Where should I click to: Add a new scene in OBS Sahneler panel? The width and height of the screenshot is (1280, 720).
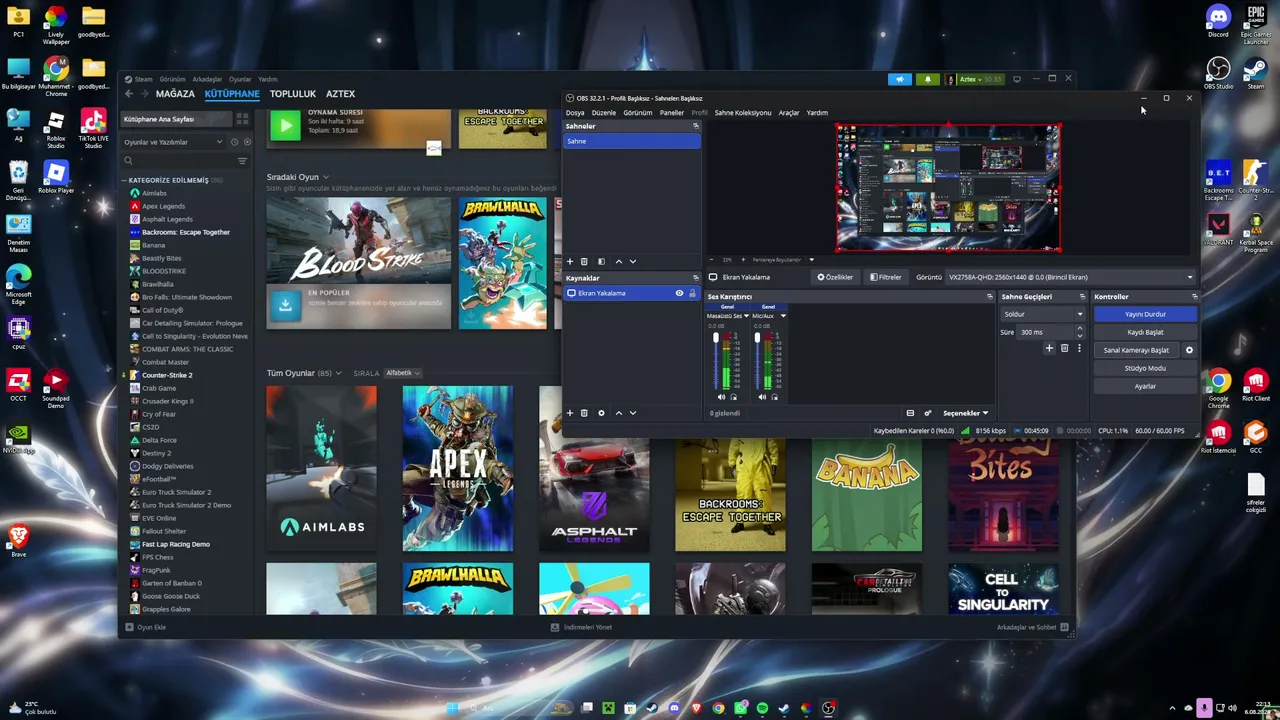571,261
